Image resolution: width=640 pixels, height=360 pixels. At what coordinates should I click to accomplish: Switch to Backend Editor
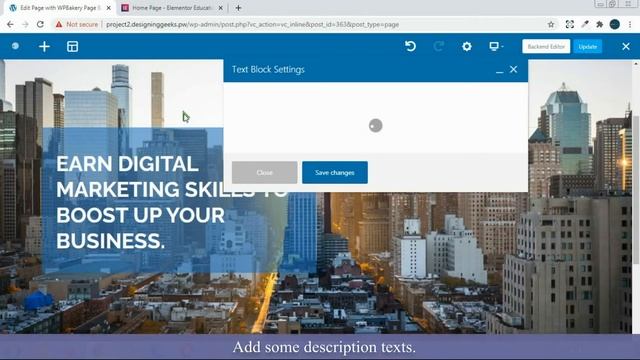546,47
